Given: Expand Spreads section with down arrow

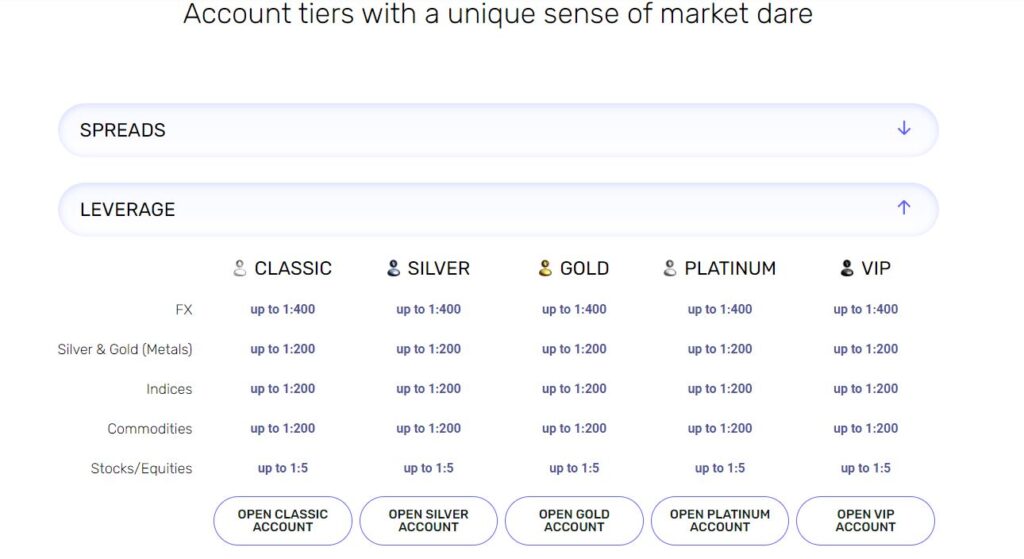Looking at the screenshot, I should 904,128.
